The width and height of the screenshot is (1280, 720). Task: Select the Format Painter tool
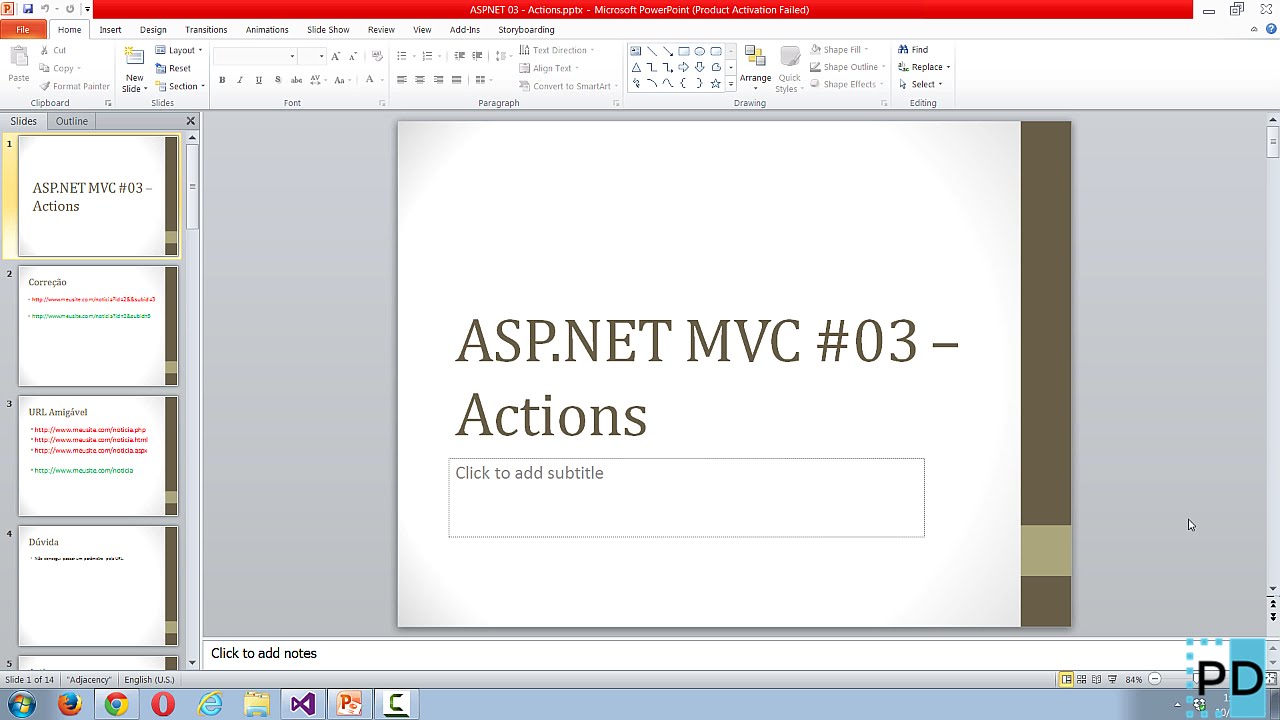coord(75,86)
